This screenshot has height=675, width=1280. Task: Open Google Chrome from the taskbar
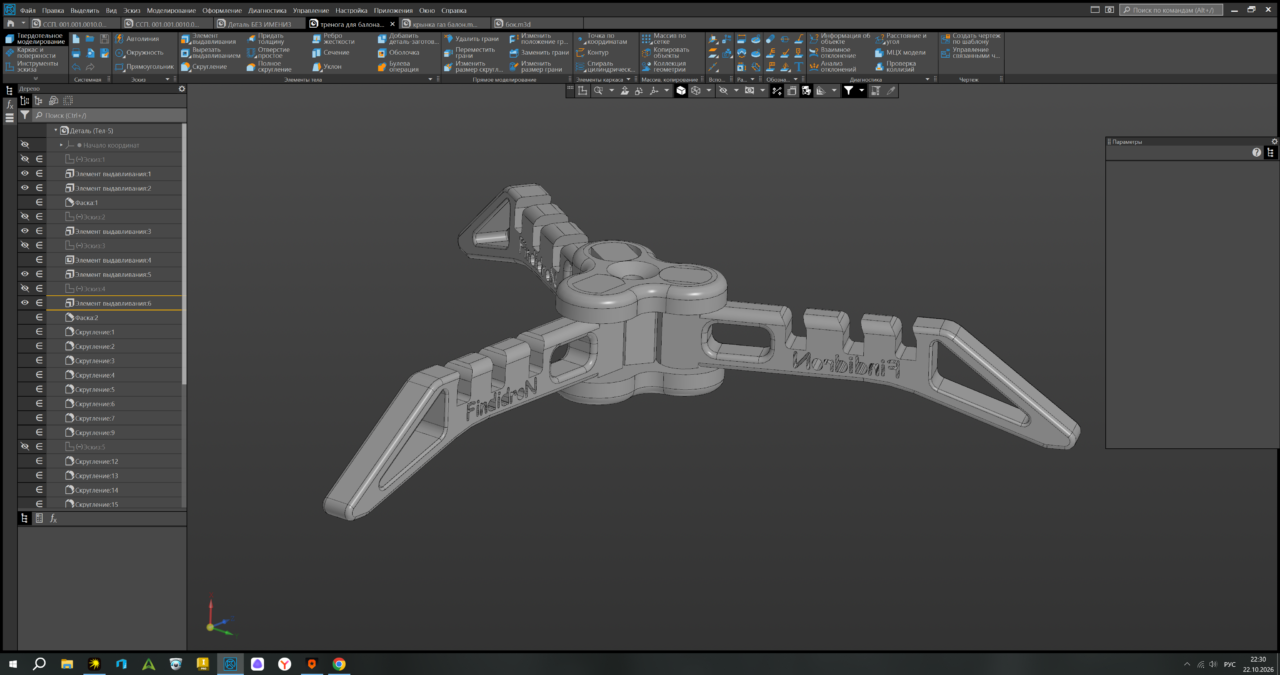pyautogui.click(x=339, y=664)
